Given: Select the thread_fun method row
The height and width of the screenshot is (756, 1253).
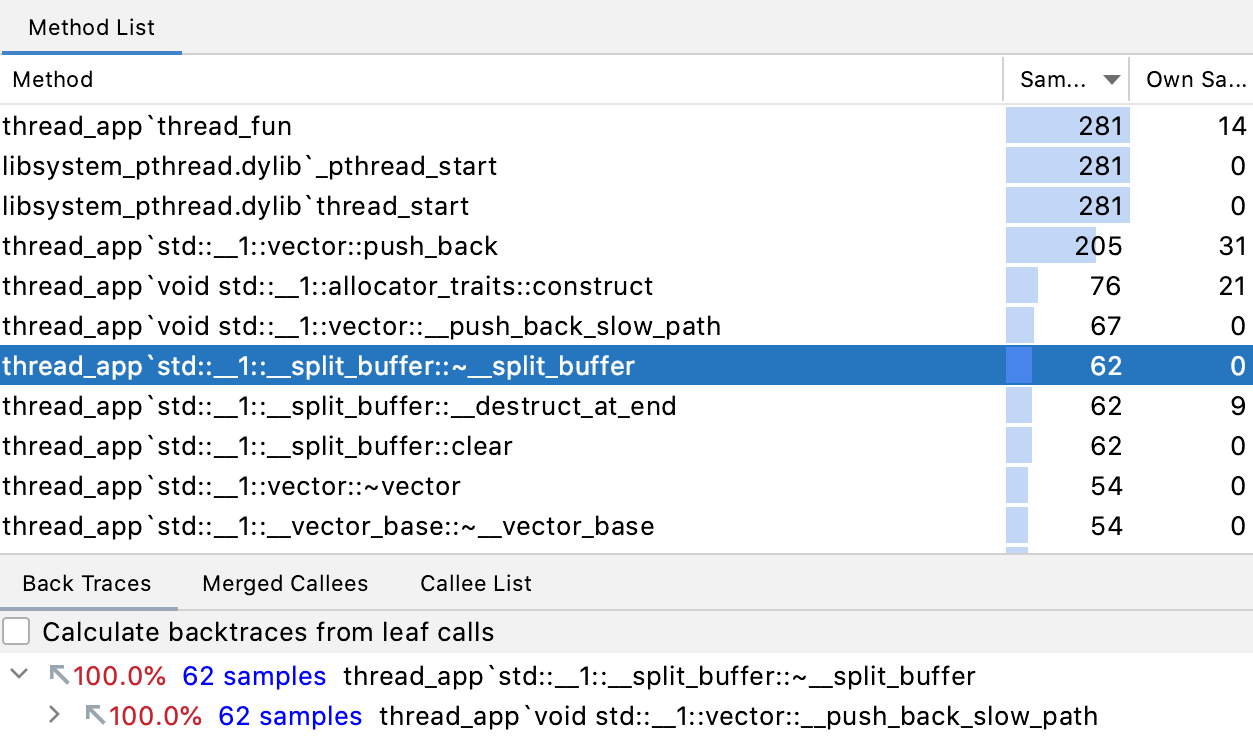Looking at the screenshot, I should 626,126.
